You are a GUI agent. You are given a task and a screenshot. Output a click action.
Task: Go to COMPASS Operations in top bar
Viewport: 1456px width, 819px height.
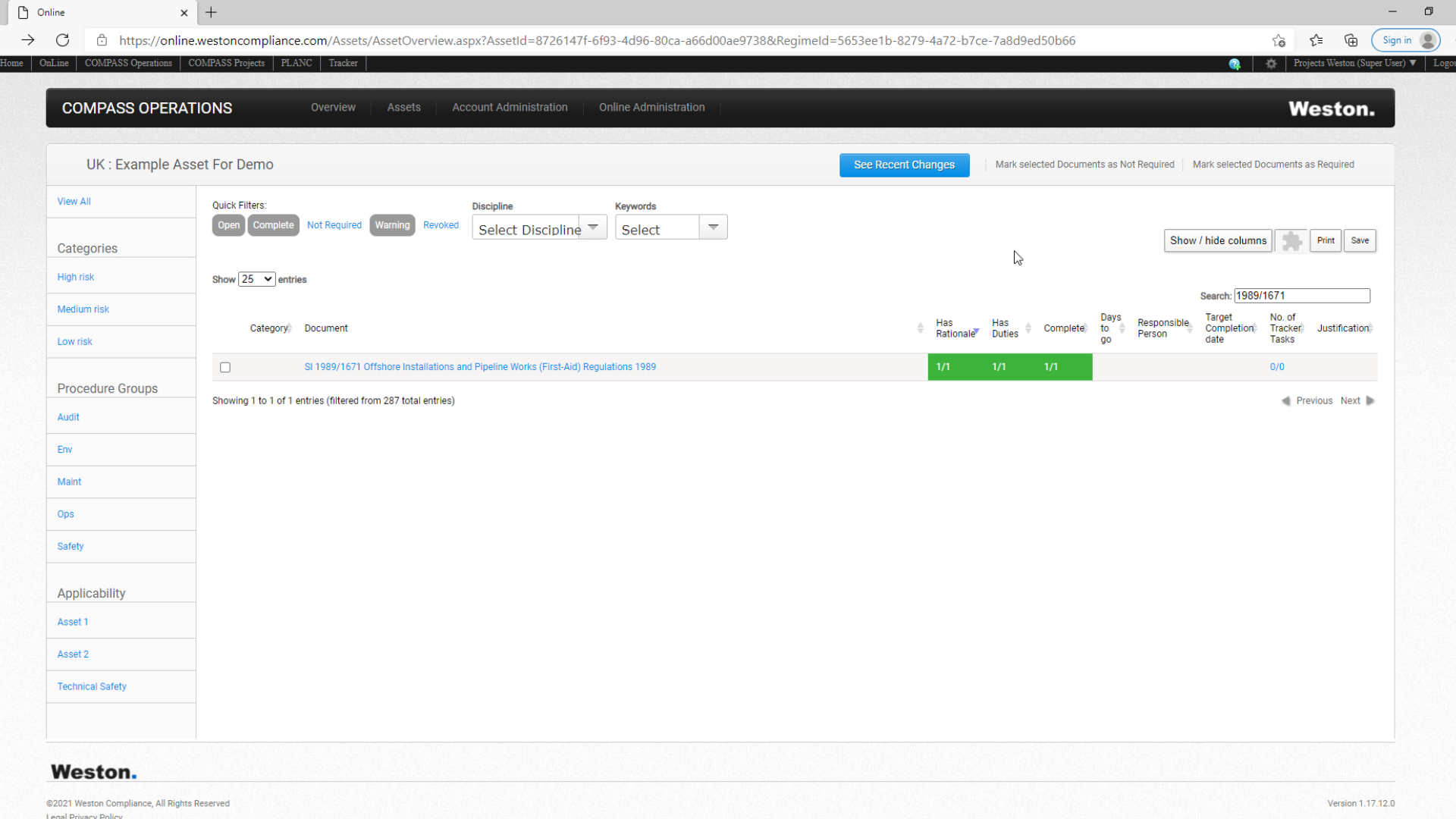tap(128, 63)
